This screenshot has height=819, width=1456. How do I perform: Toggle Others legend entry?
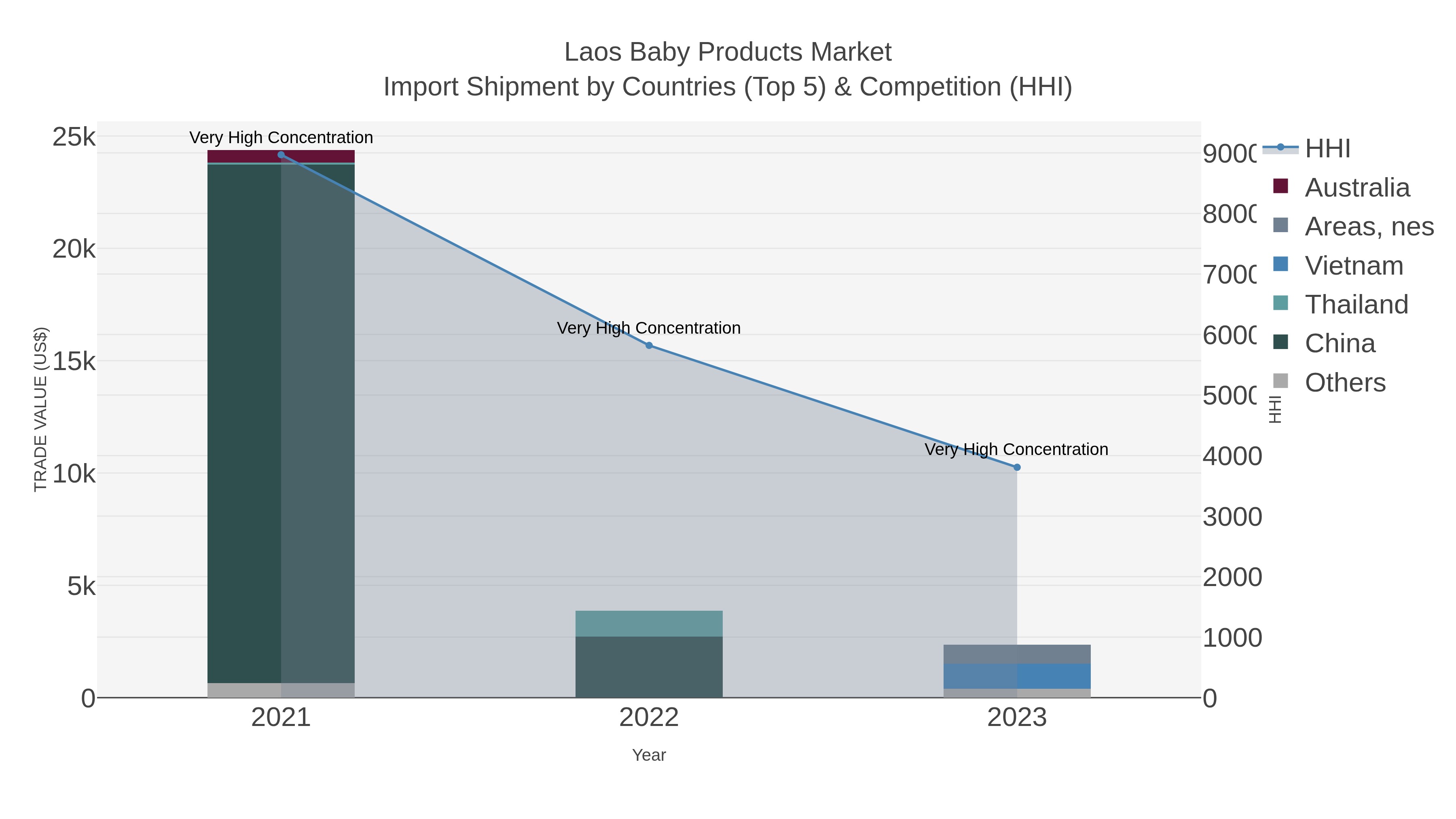coord(1329,383)
